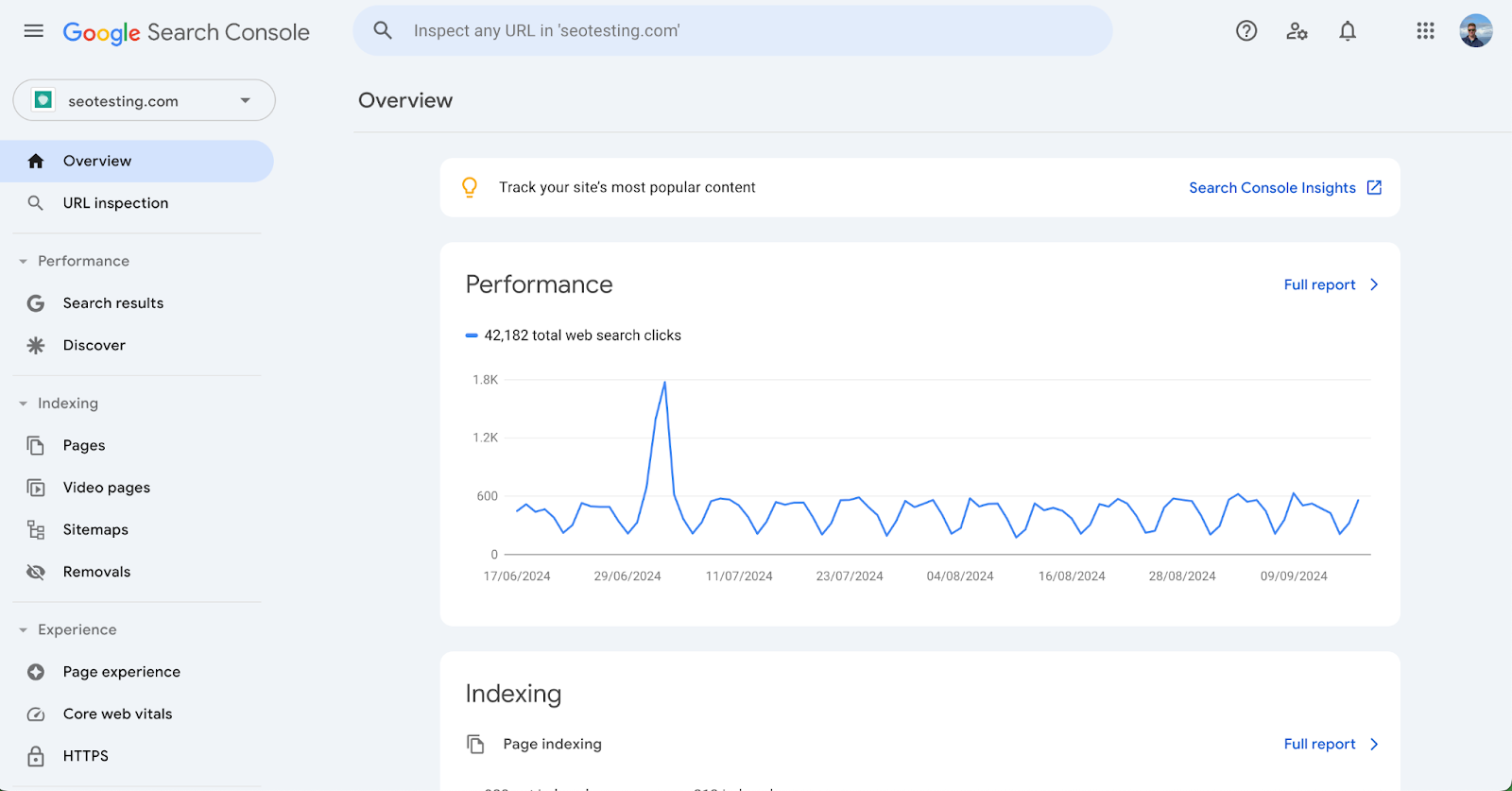
Task: Open the Help icon
Action: pyautogui.click(x=1246, y=31)
